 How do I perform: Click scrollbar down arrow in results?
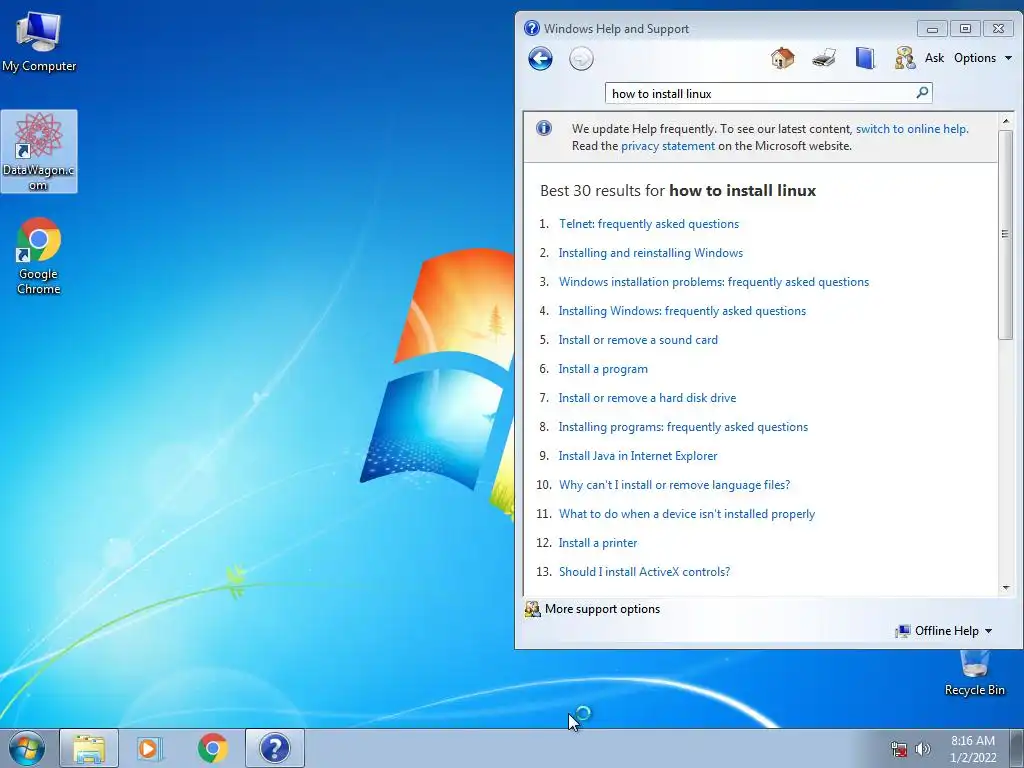coord(1006,588)
